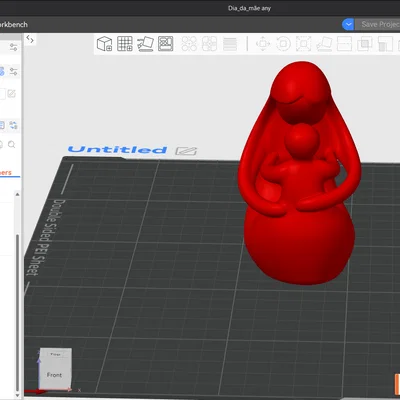Open printer settings sliders icon at top

[13, 47]
